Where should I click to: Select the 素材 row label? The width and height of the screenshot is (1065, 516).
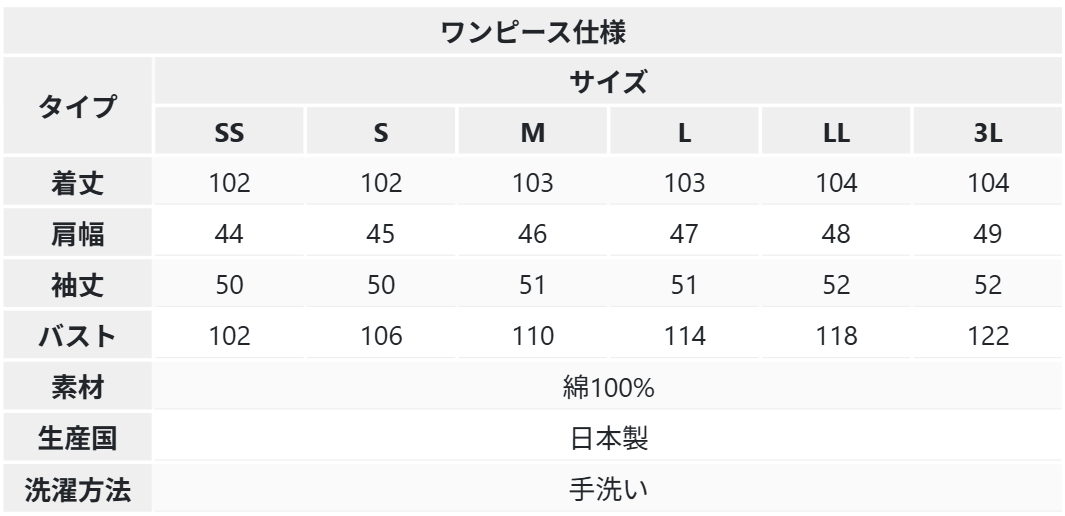pyautogui.click(x=77, y=386)
